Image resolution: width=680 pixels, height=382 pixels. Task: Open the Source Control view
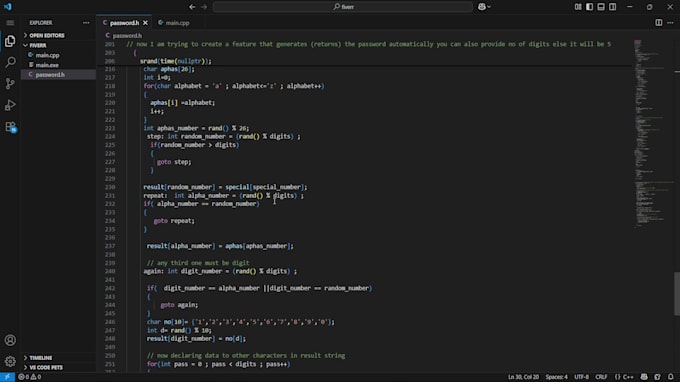(10, 83)
